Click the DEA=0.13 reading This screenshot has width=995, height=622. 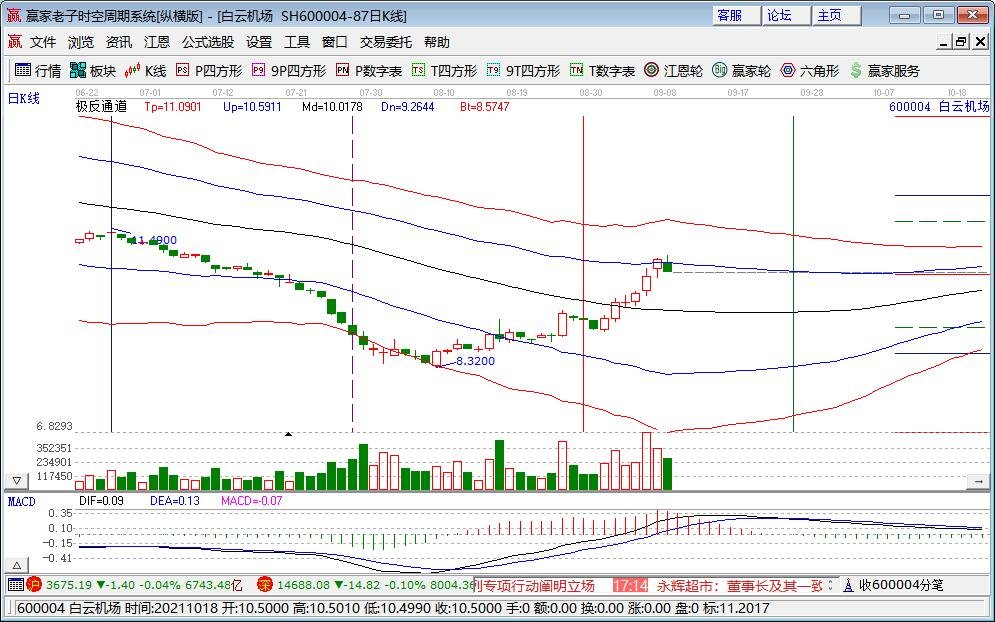pos(175,501)
